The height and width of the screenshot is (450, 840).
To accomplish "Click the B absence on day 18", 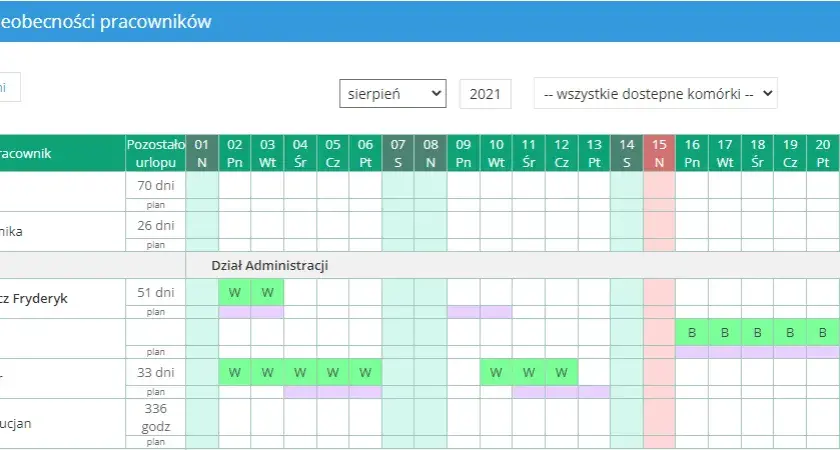I will [x=758, y=333].
